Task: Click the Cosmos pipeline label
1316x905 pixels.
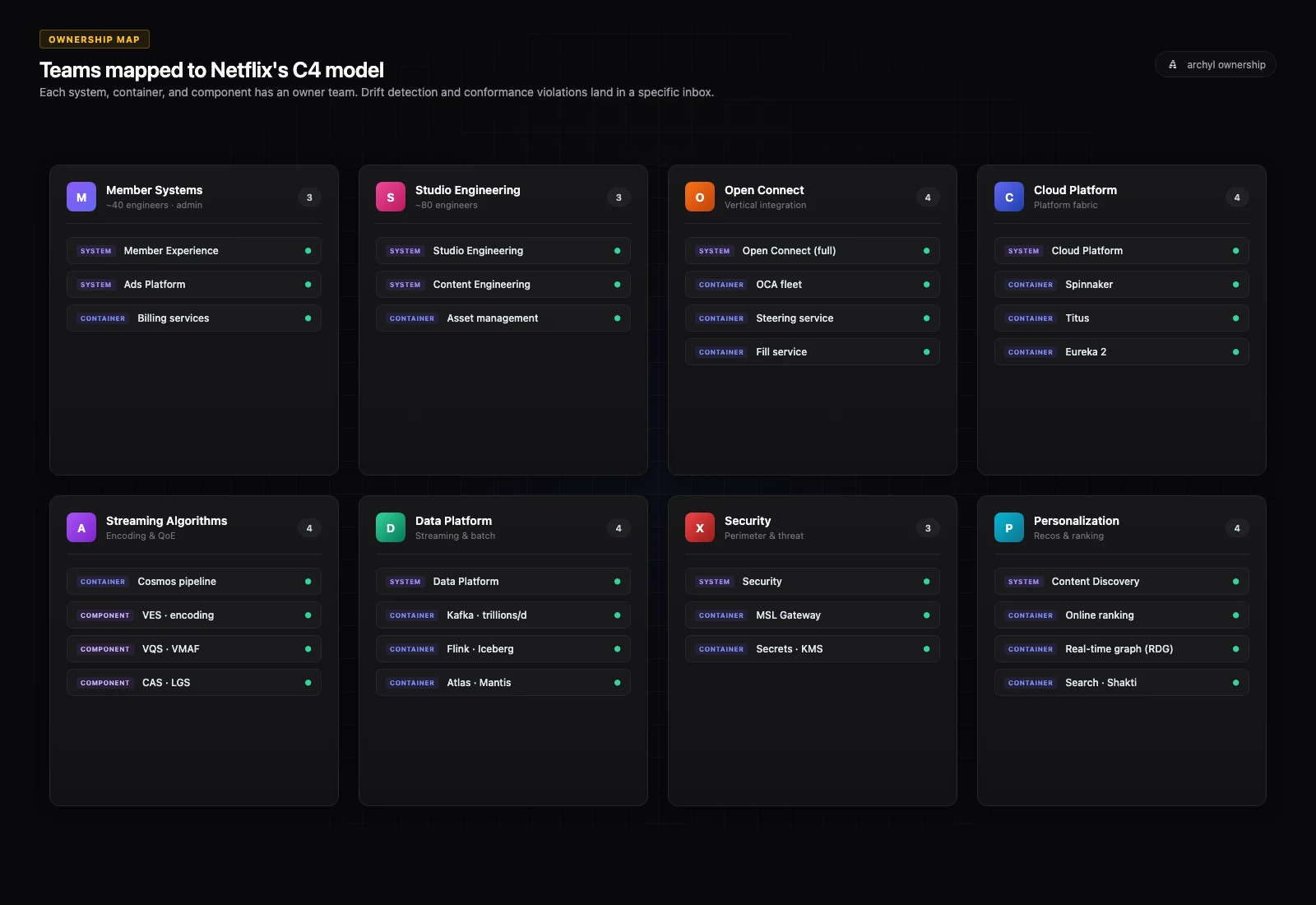Action: [177, 582]
